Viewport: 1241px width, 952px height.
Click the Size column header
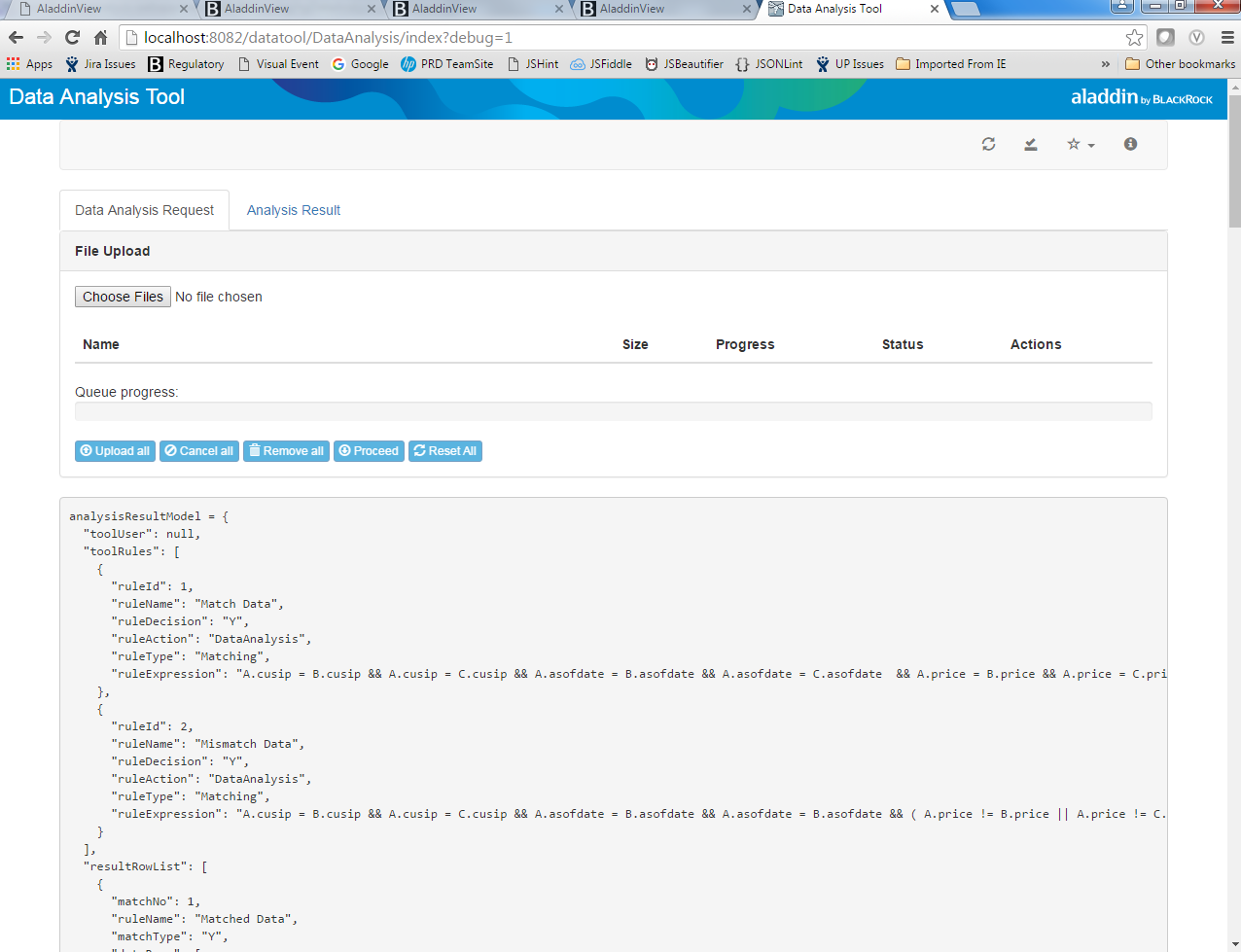point(635,344)
